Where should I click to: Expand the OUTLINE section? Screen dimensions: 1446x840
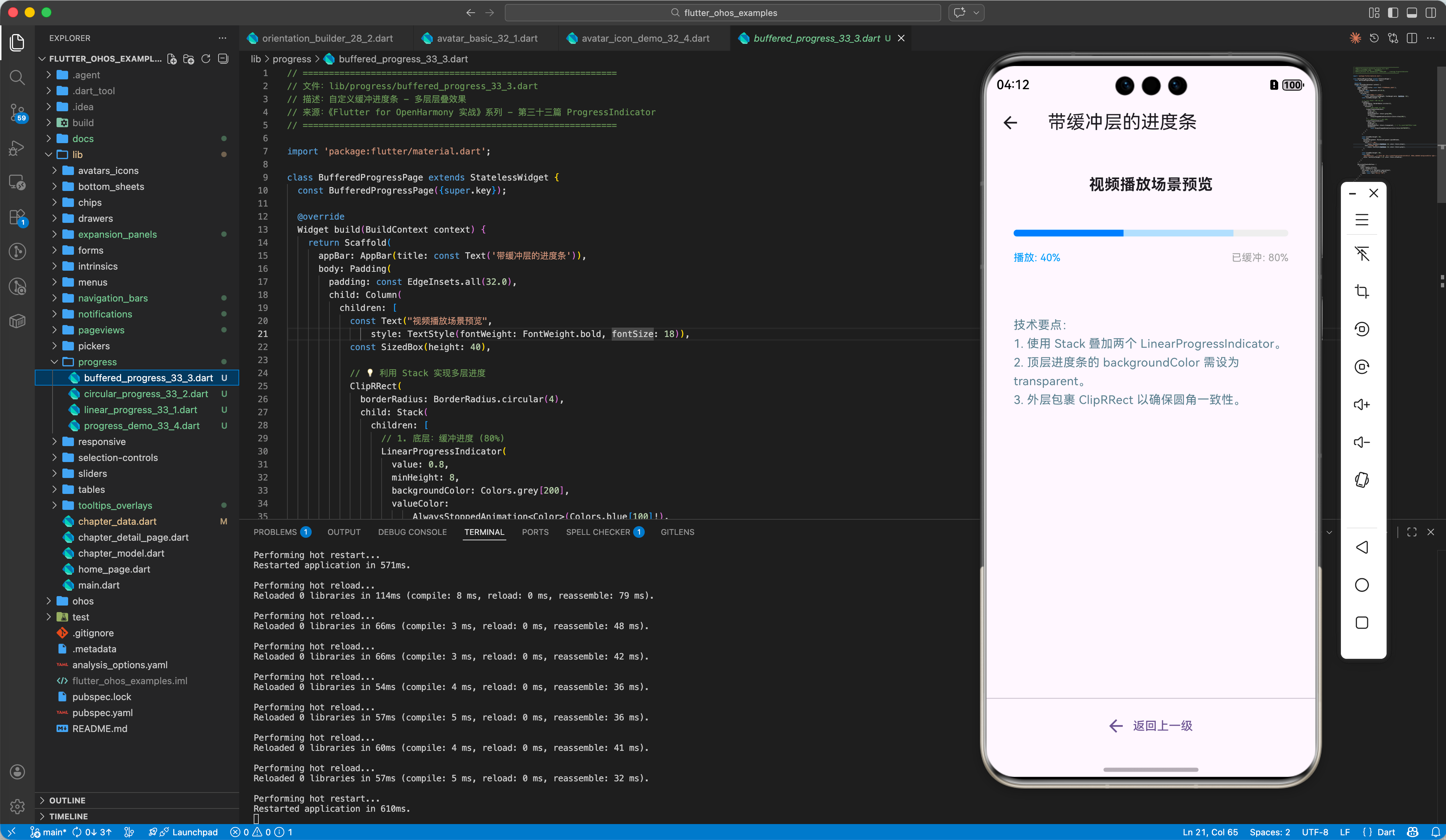point(67,800)
